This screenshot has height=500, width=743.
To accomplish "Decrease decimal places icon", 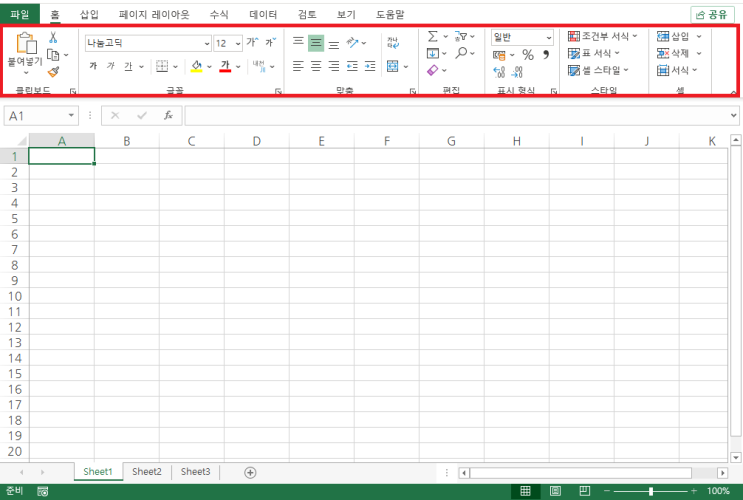I will [x=517, y=72].
